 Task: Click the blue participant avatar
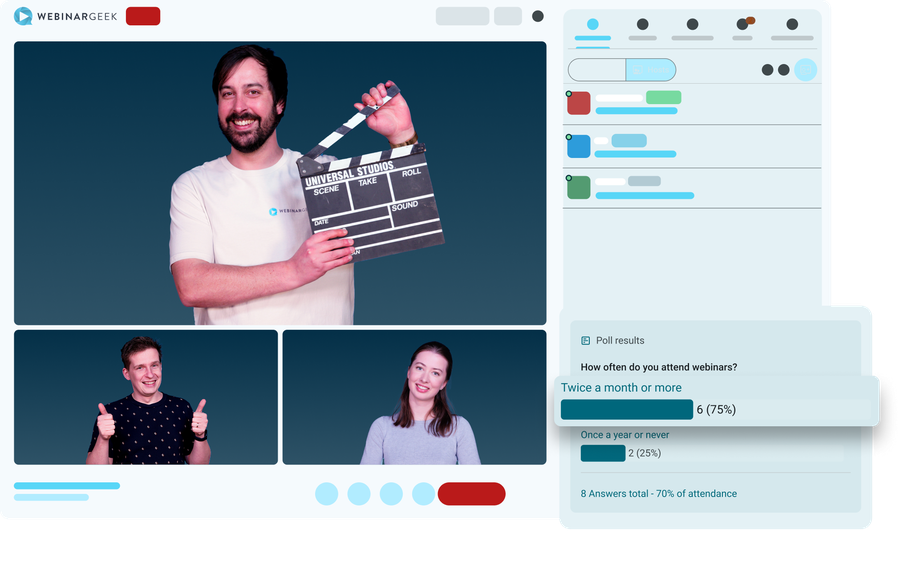click(x=579, y=146)
